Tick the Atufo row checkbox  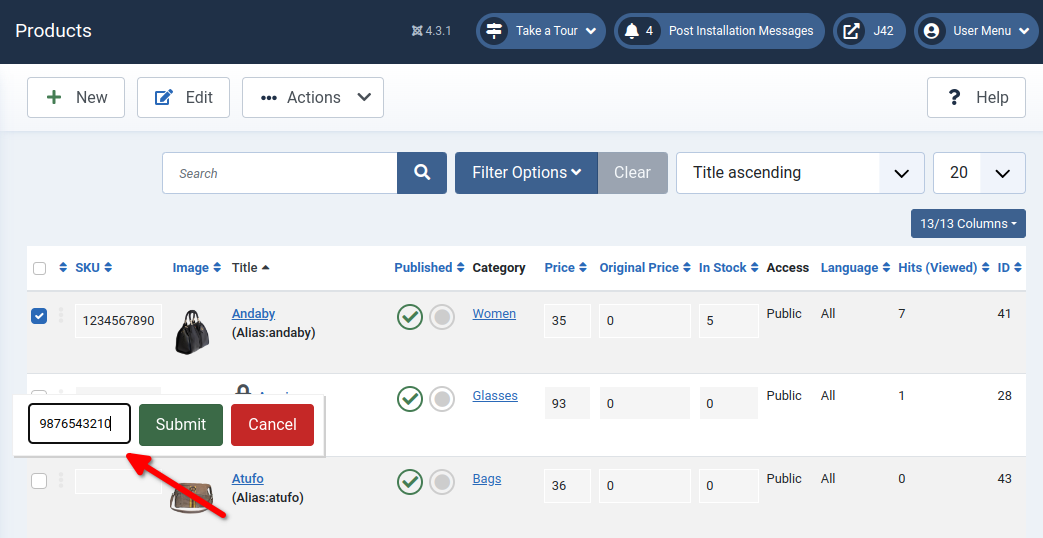point(39,481)
